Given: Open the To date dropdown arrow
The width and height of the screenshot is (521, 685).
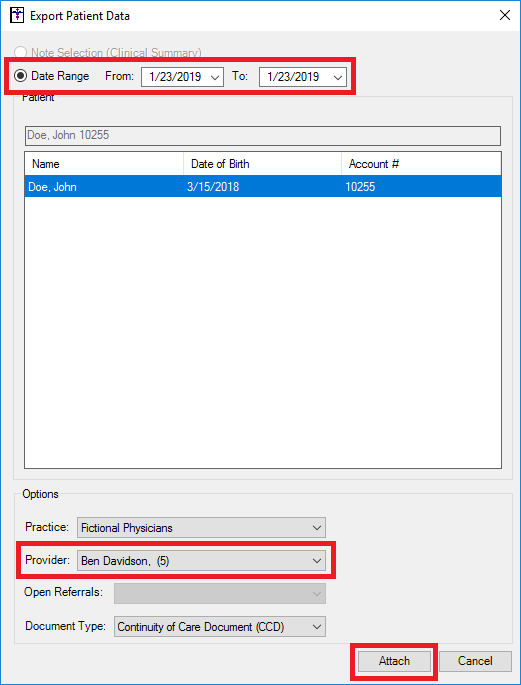Looking at the screenshot, I should 337,77.
